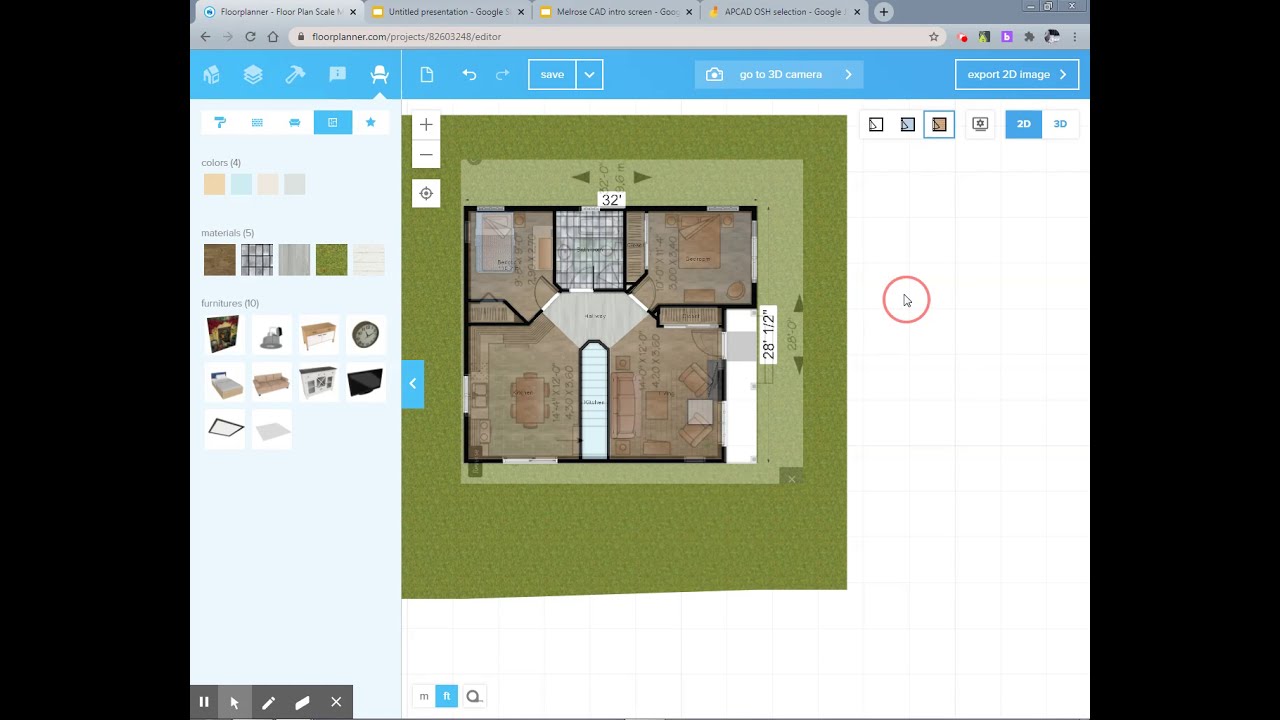Select the sofa furniture category
The width and height of the screenshot is (1280, 720).
(x=294, y=122)
